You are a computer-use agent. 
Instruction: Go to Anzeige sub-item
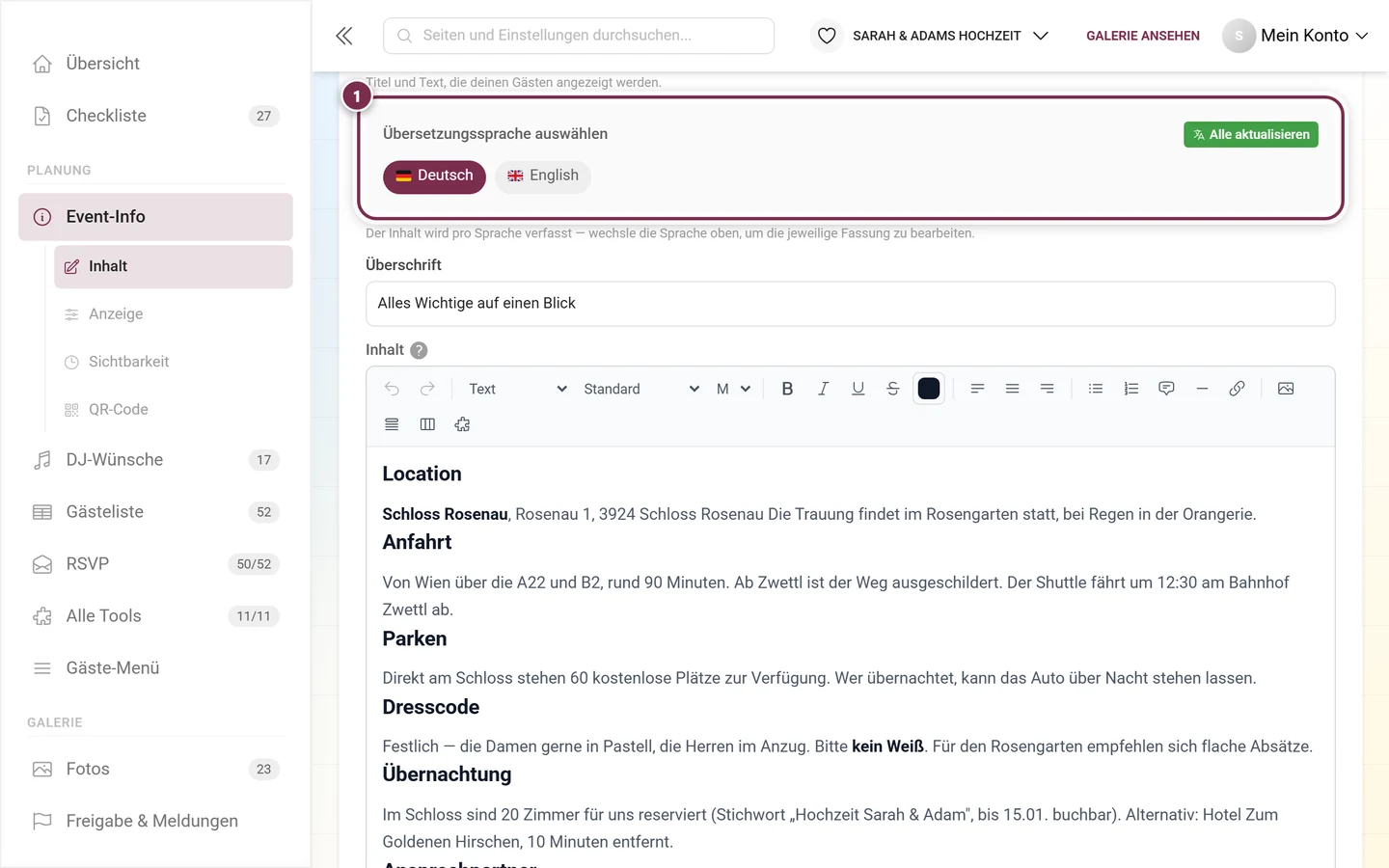[173, 314]
